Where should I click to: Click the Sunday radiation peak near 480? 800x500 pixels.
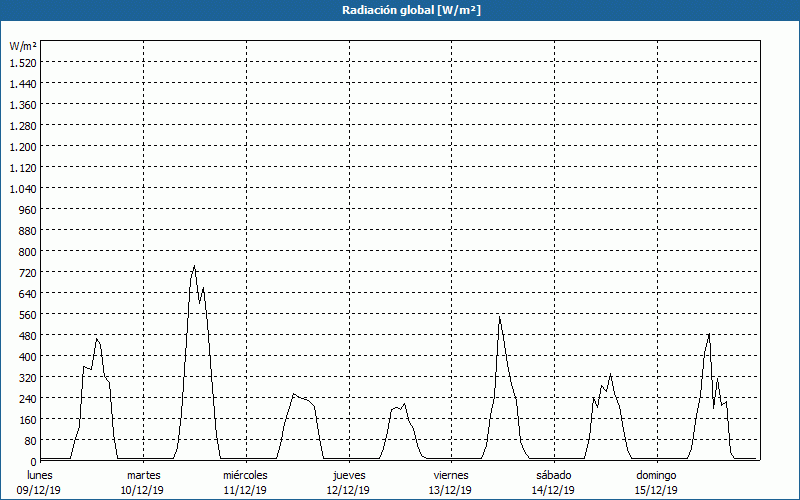click(709, 334)
